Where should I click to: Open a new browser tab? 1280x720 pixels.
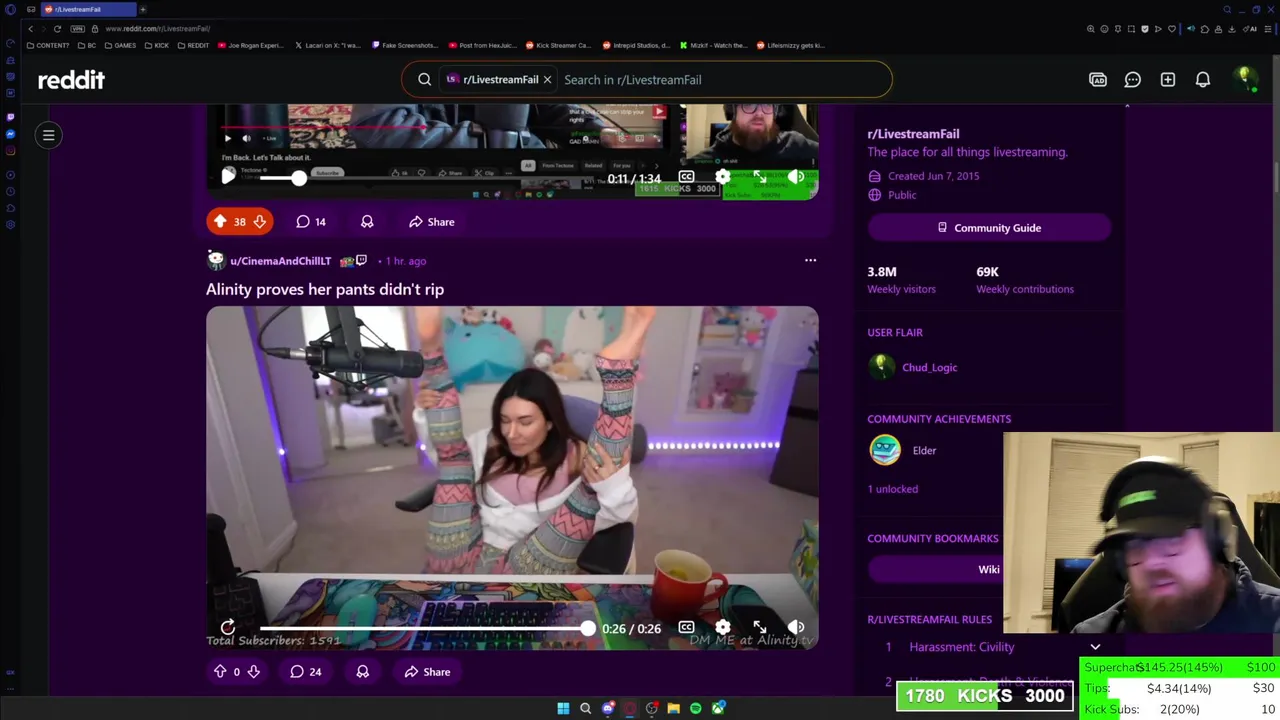pos(143,9)
